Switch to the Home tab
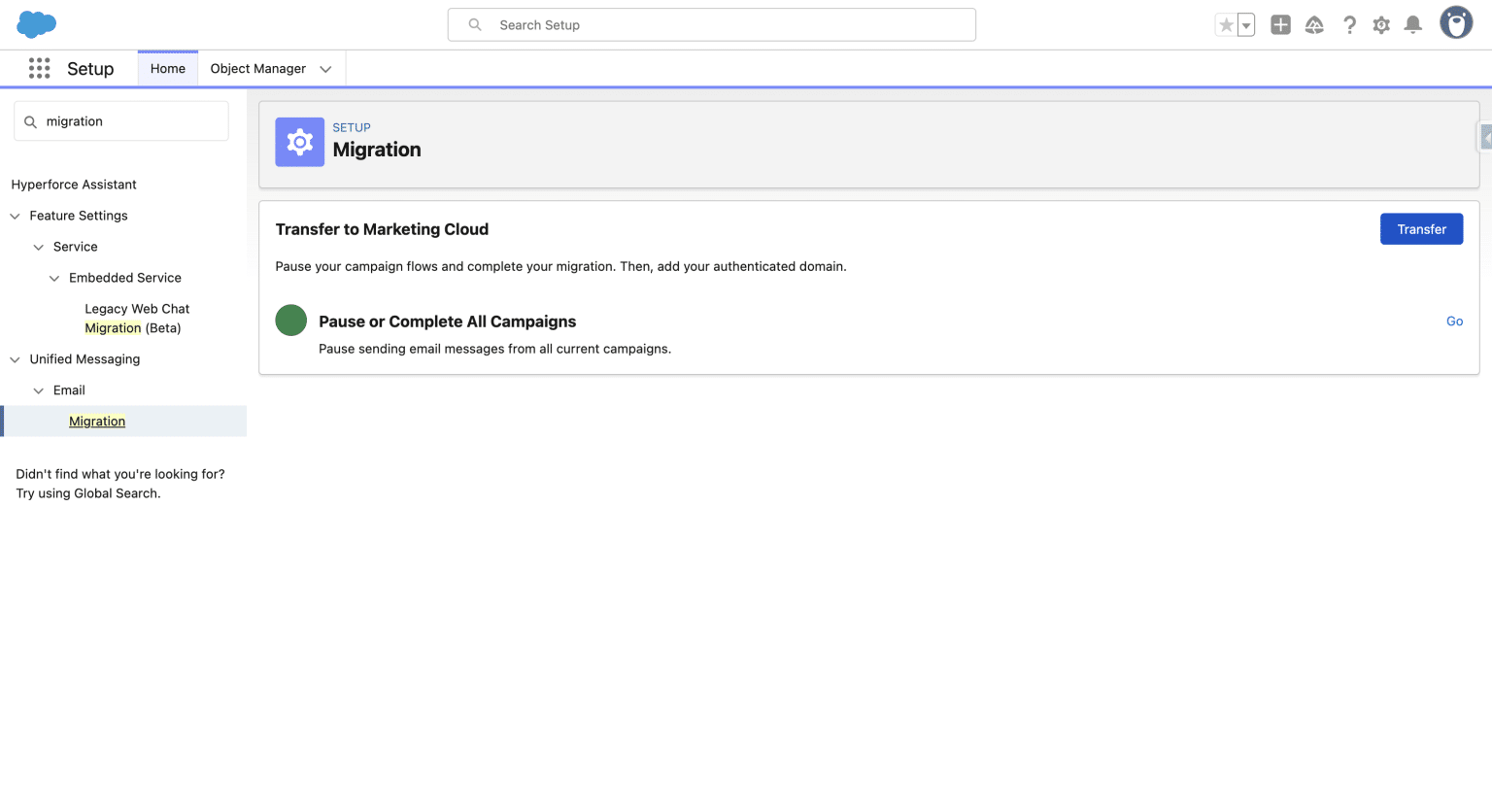This screenshot has width=1492, height=812. click(168, 68)
